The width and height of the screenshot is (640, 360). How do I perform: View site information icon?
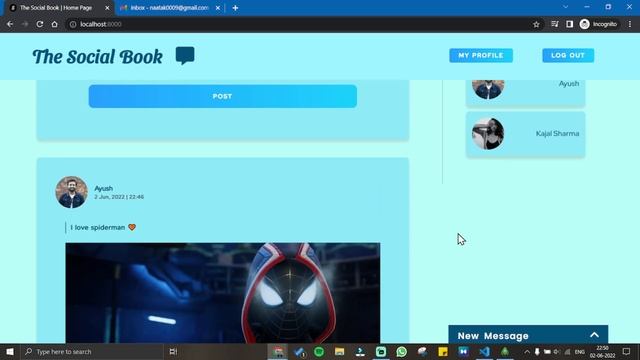click(x=73, y=24)
